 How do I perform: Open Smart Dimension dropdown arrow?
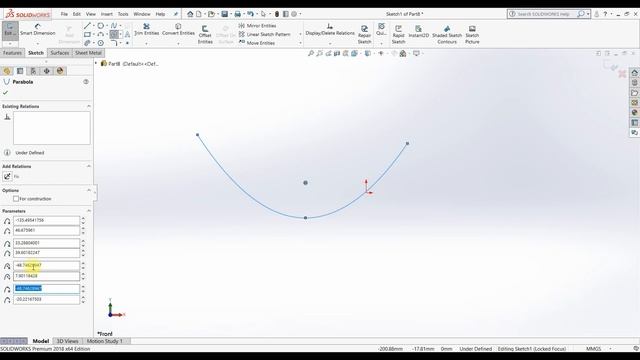tap(38, 43)
